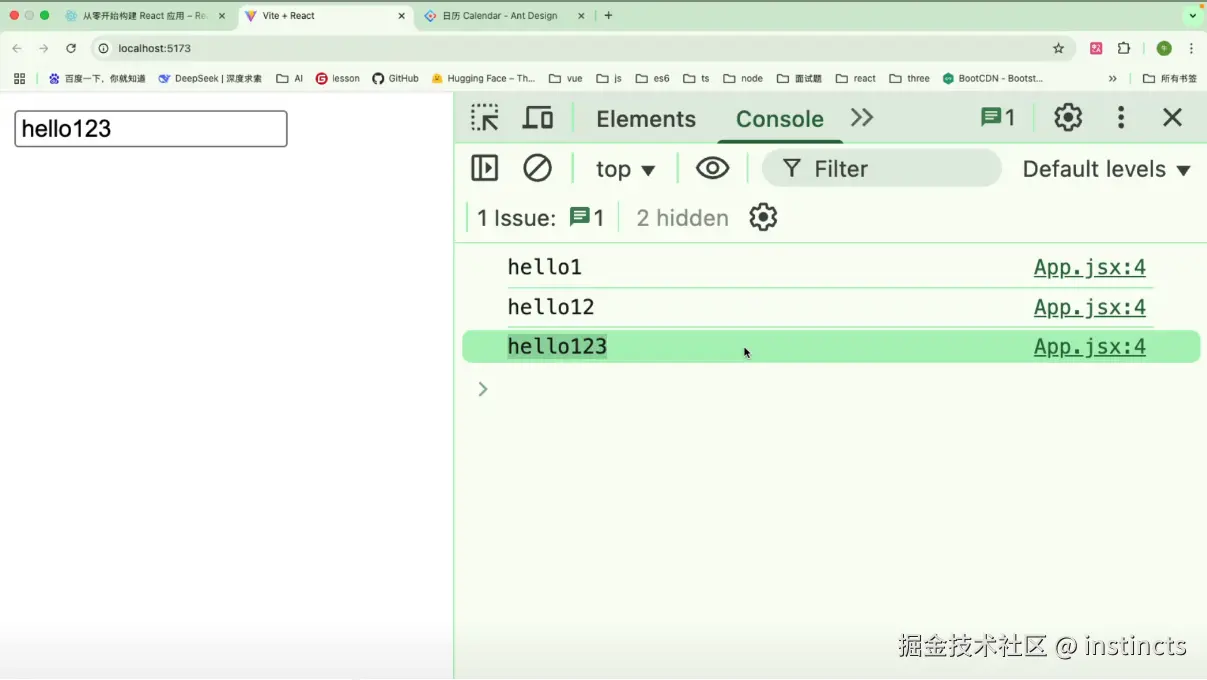
Task: Open the 所有书签 all bookmarks folder
Action: [1170, 78]
